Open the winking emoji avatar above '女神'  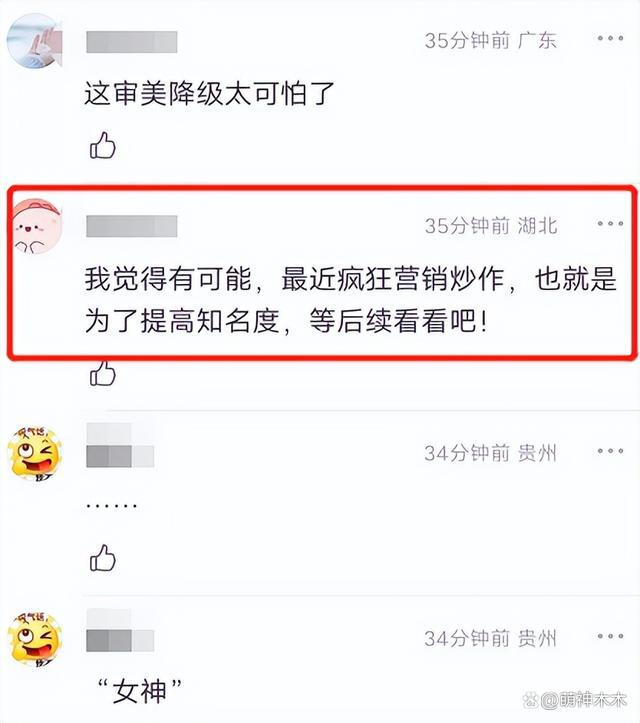[x=35, y=639]
